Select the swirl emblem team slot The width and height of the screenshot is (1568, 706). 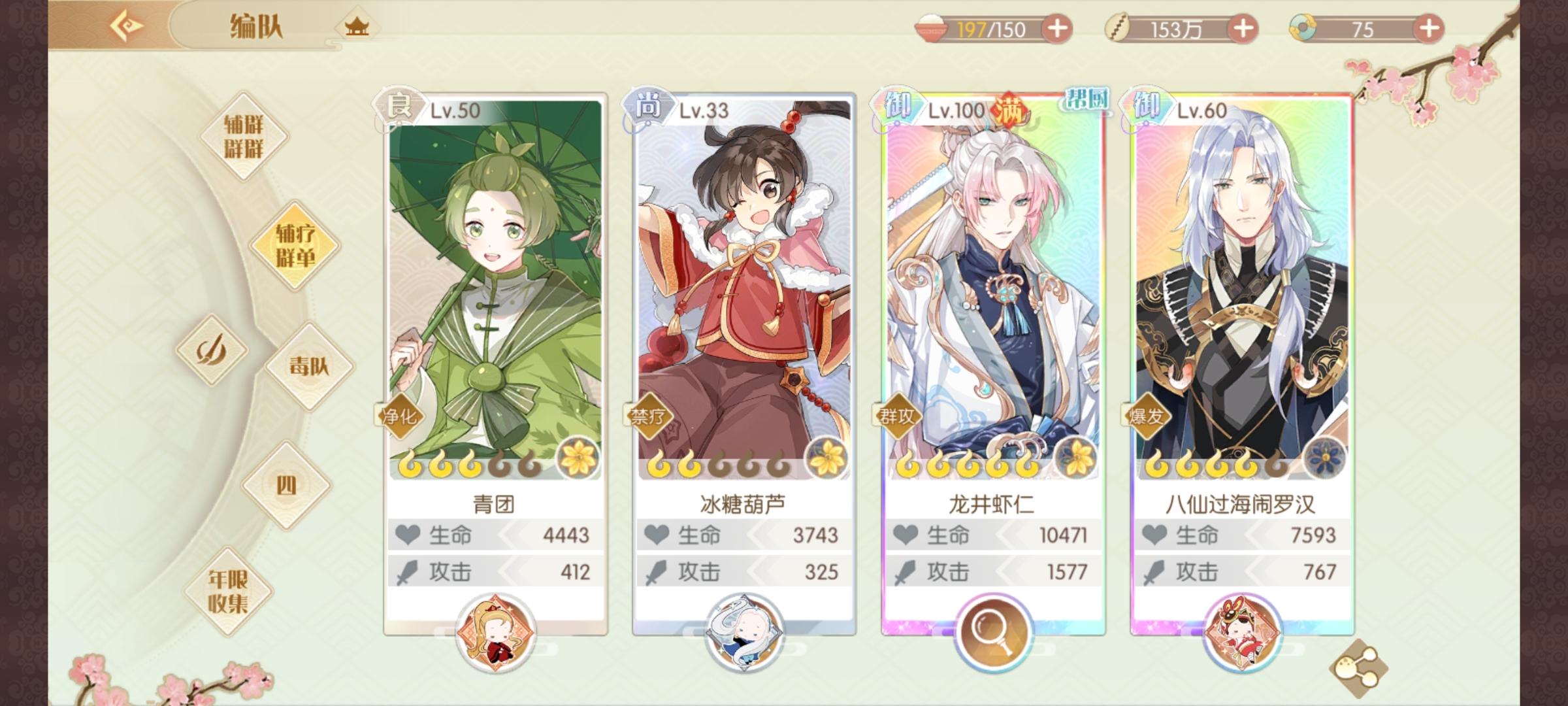(212, 349)
